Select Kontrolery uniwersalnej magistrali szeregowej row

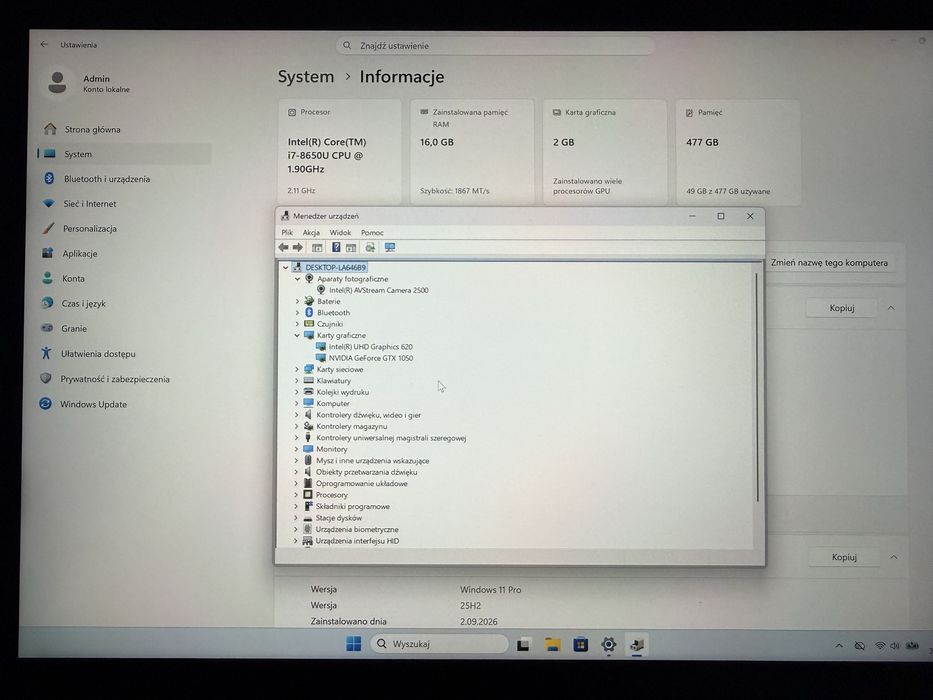[x=391, y=438]
